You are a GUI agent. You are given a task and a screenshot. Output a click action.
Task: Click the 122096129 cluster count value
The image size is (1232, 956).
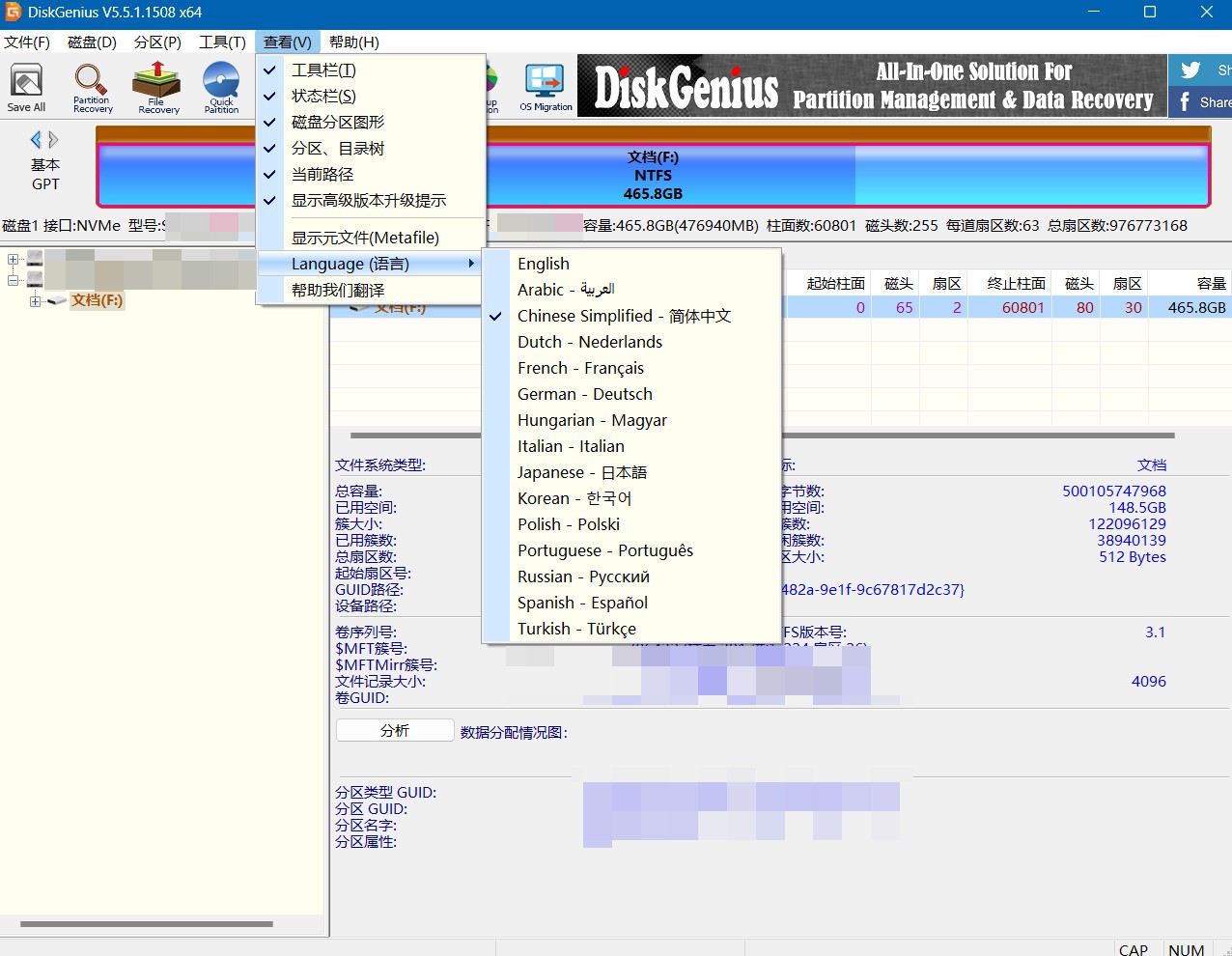pos(1128,523)
